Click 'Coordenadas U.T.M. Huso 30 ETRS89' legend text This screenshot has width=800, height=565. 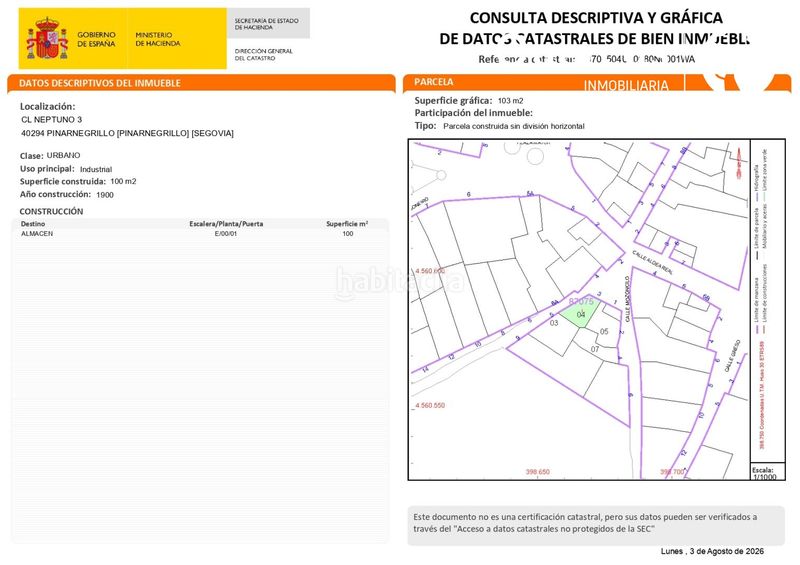click(x=762, y=395)
